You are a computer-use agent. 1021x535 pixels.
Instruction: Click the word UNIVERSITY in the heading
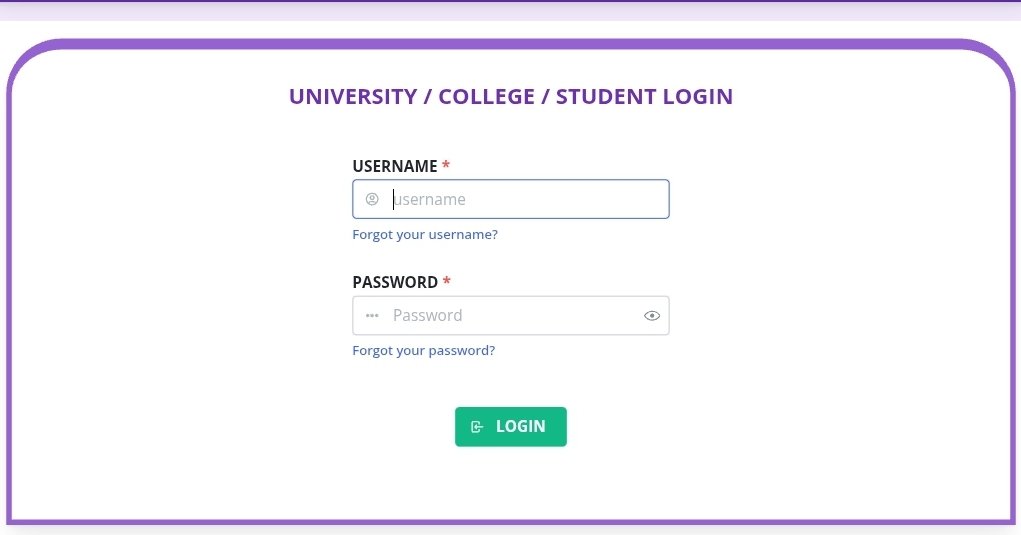point(353,97)
